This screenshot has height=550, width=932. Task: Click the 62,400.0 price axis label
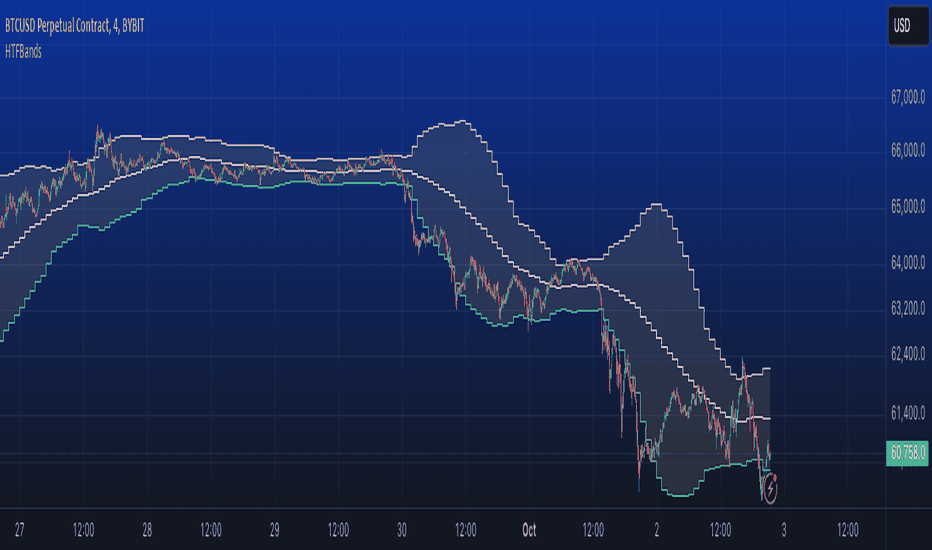click(908, 355)
